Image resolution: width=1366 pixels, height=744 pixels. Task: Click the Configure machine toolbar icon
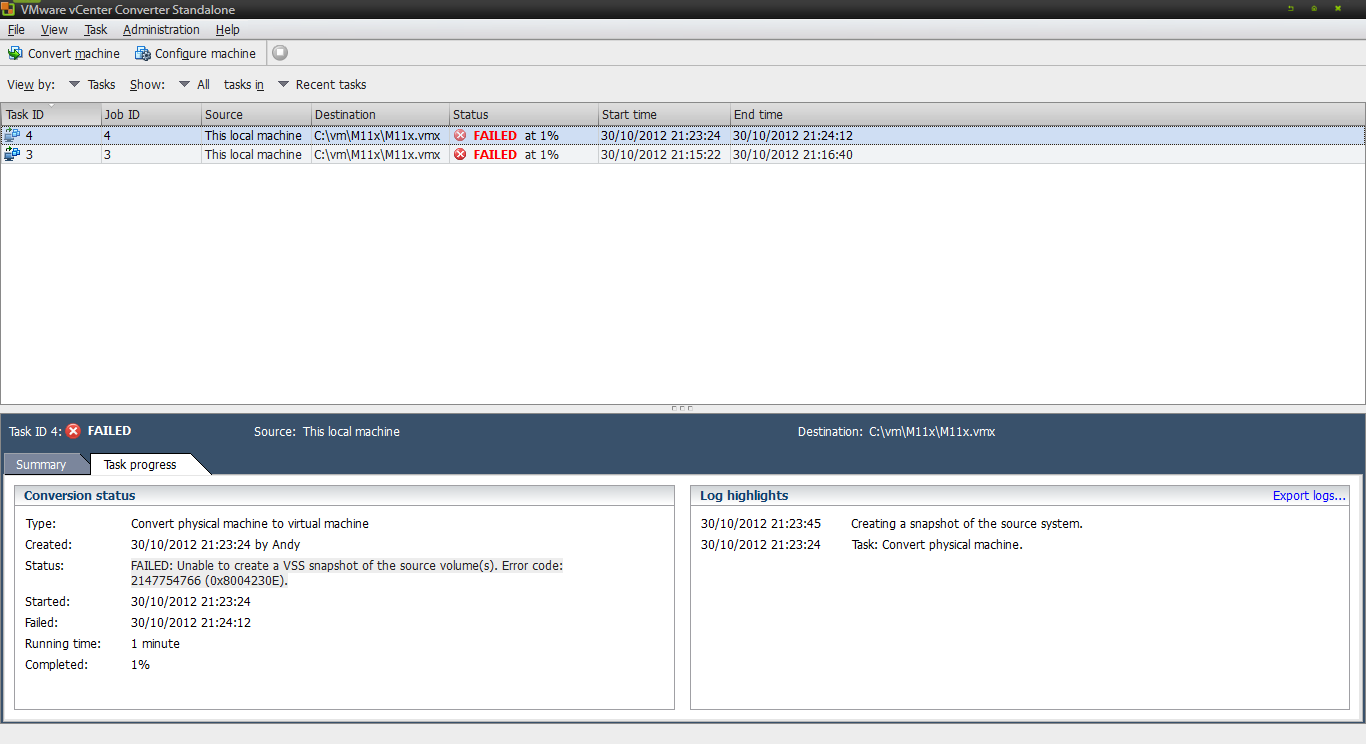pyautogui.click(x=142, y=53)
